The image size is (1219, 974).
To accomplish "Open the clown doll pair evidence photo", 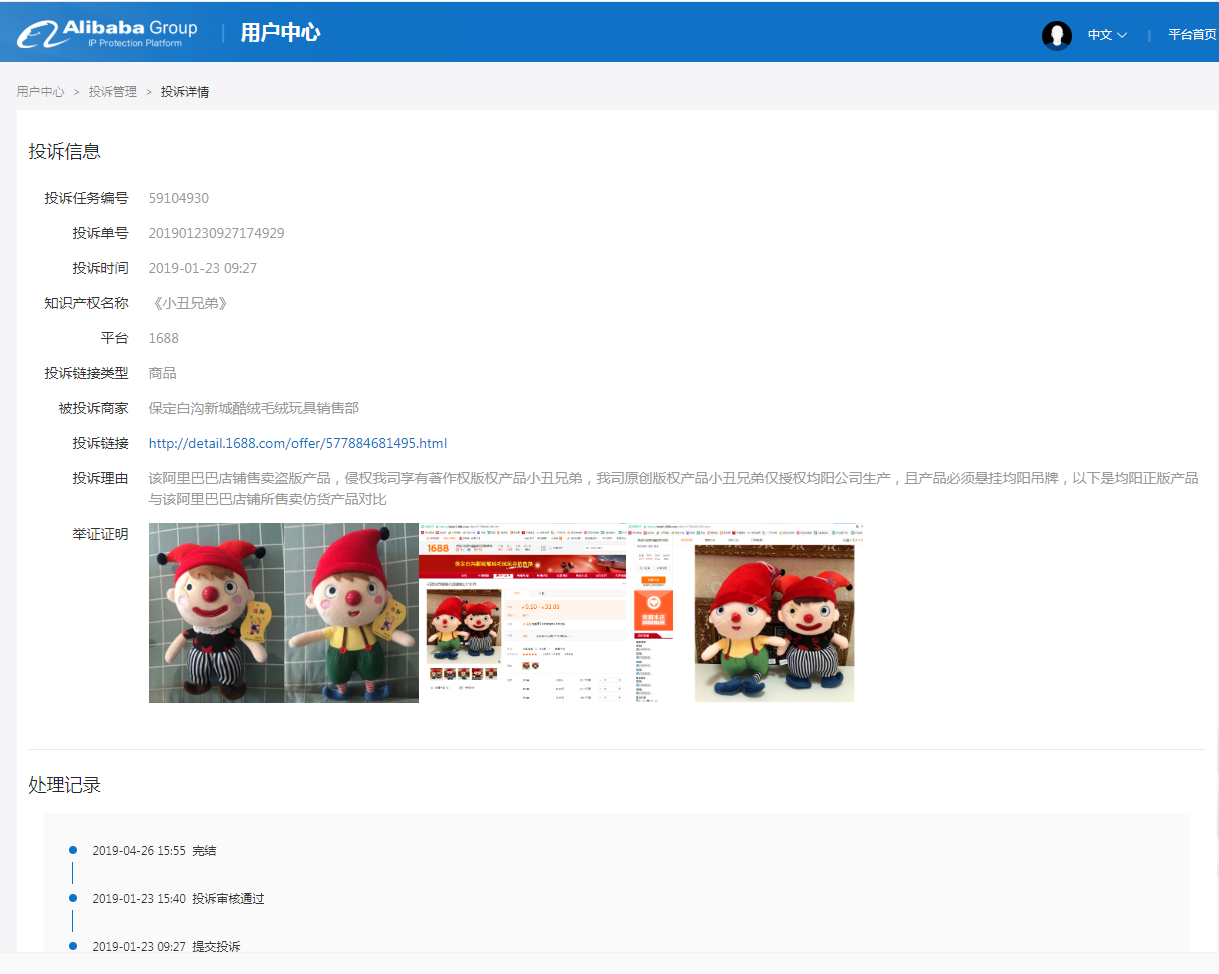I will tap(284, 612).
